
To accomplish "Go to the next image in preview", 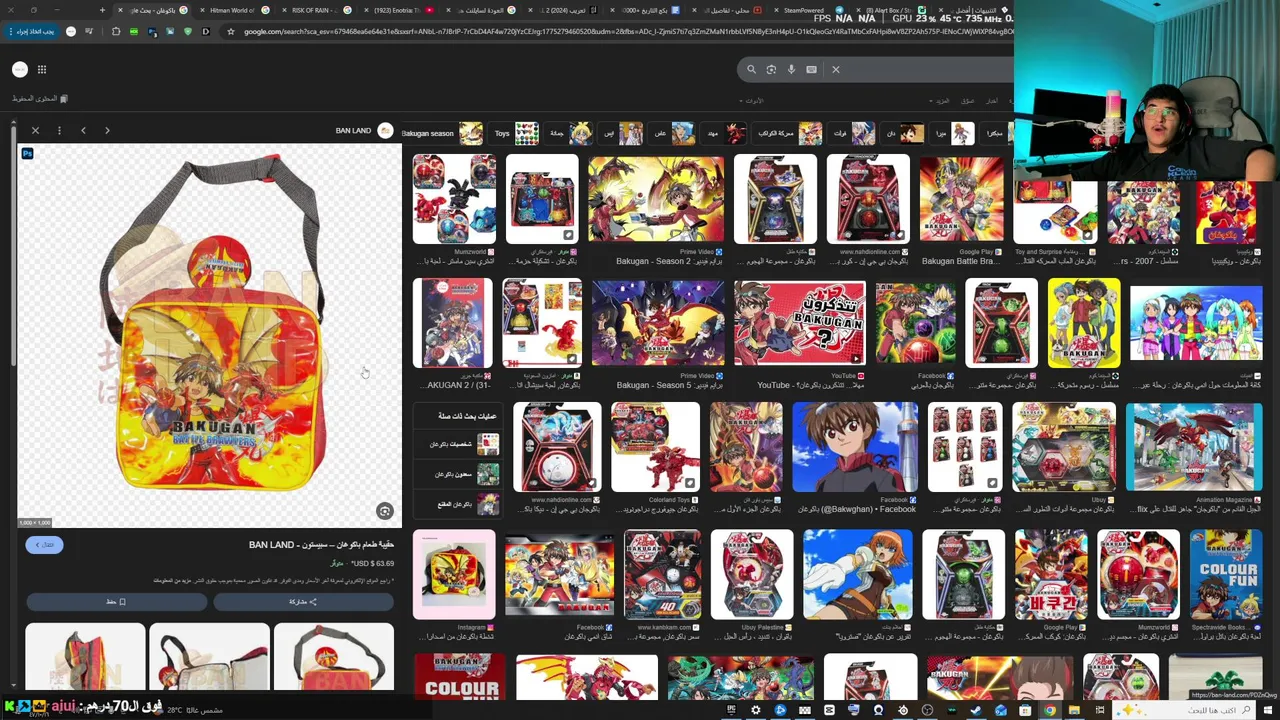I will click(107, 130).
